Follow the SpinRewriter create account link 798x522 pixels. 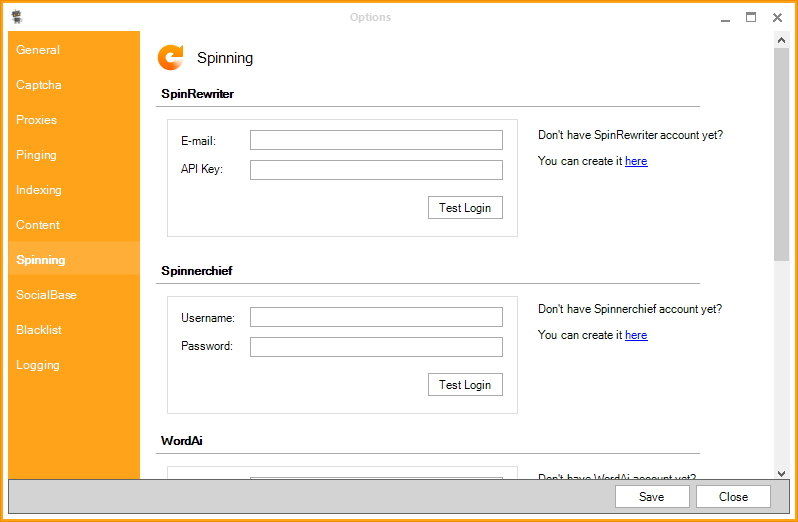[x=636, y=161]
